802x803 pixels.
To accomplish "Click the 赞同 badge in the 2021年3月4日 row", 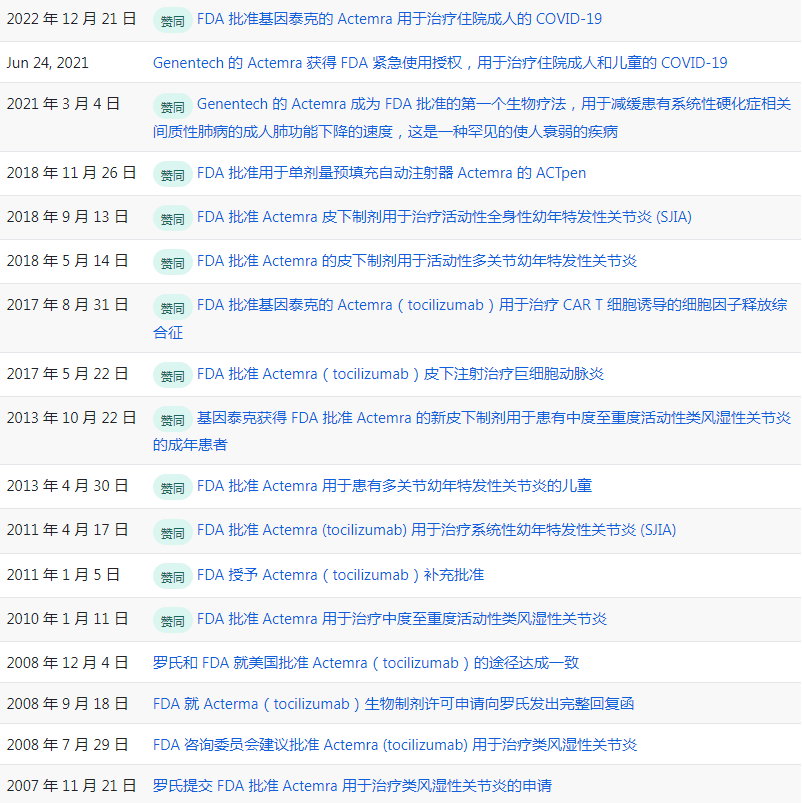I will click(x=173, y=106).
